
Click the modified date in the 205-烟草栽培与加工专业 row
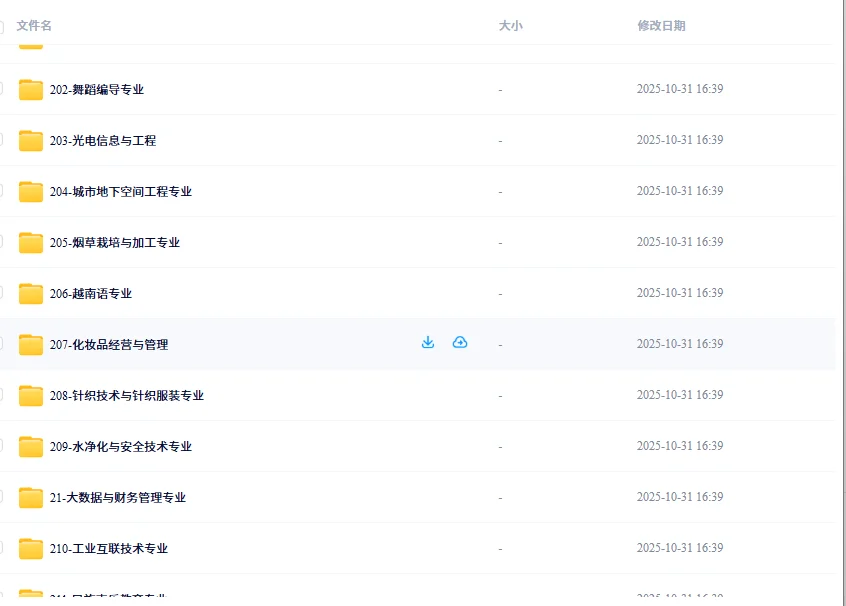tap(680, 242)
